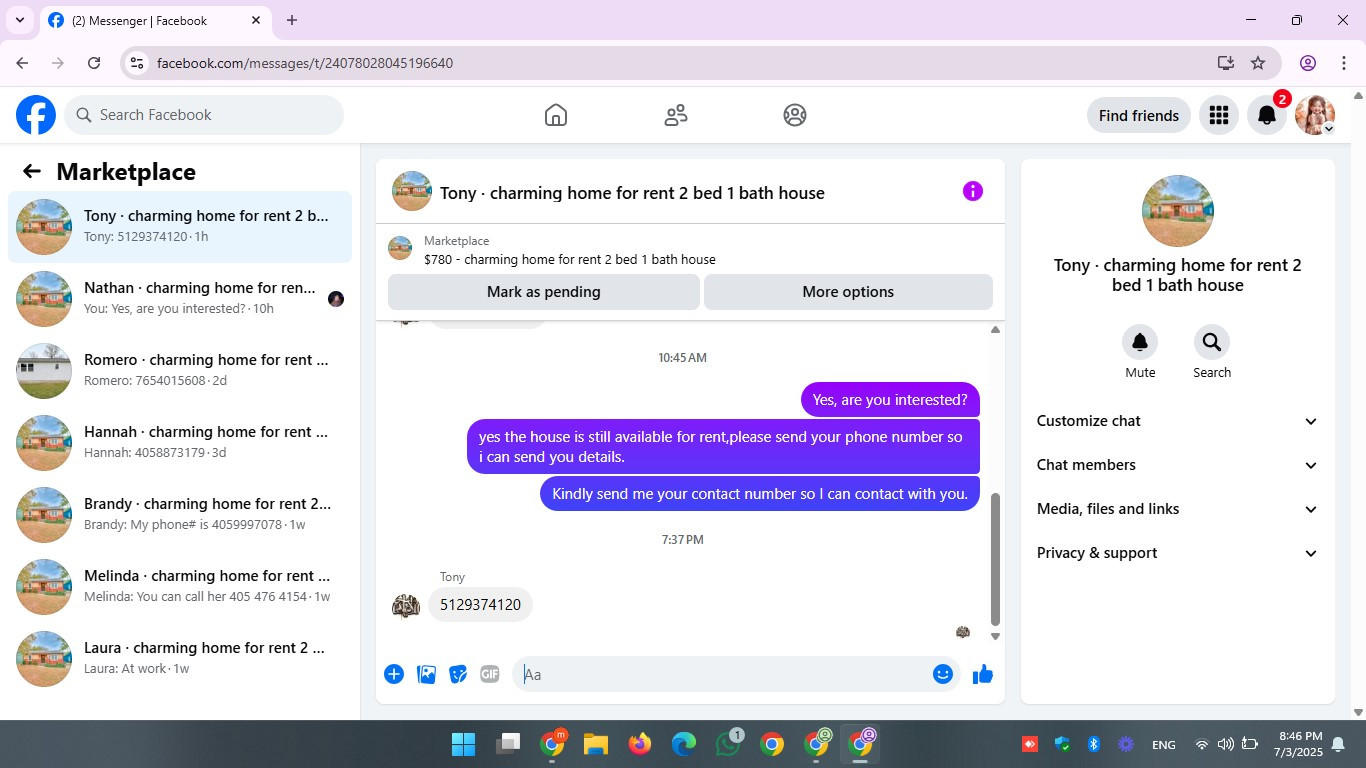Screen dimensions: 1366x768
Task: Go back using the Marketplace back arrow
Action: (x=32, y=171)
